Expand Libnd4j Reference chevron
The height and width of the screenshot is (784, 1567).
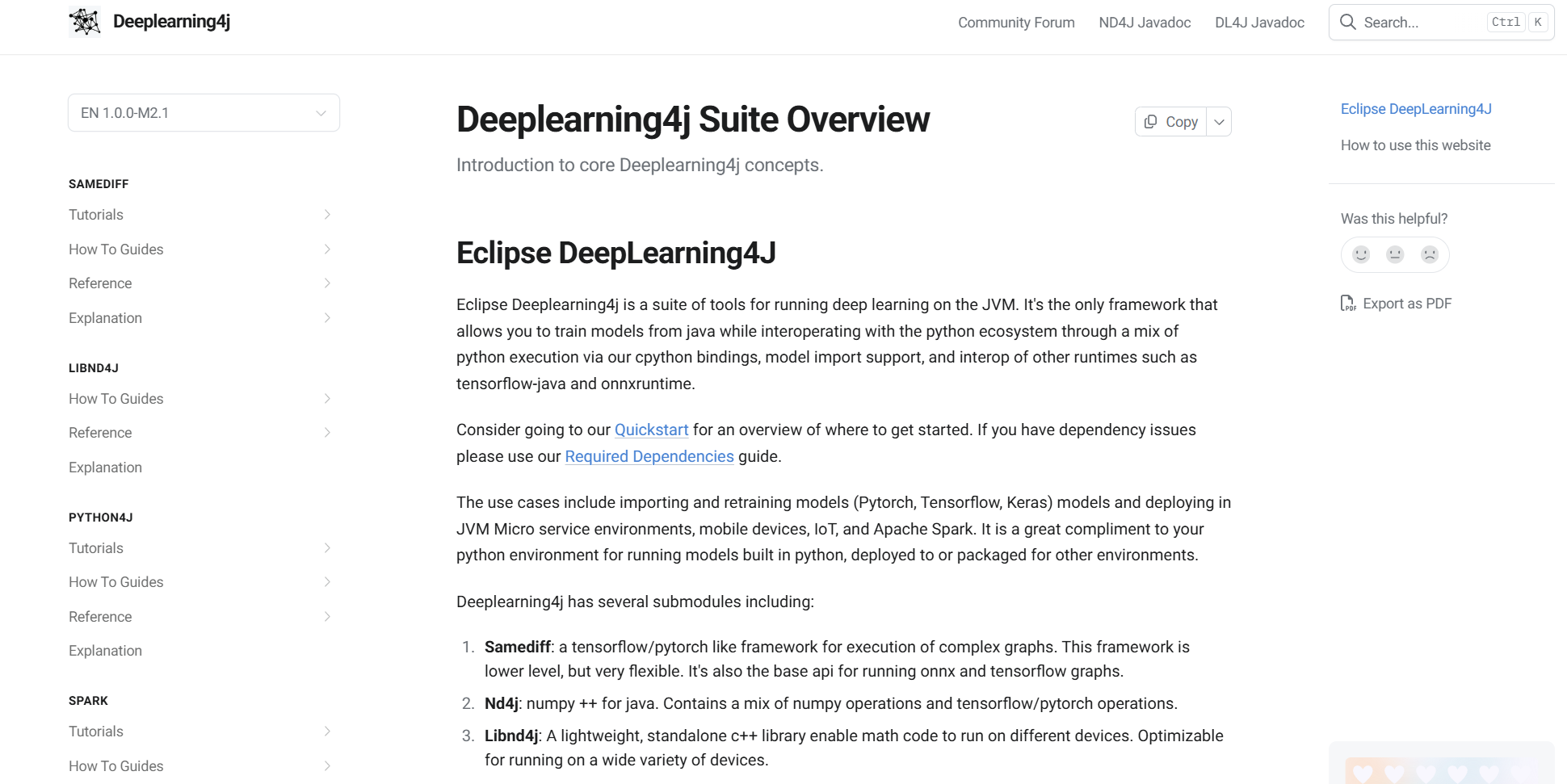point(327,433)
